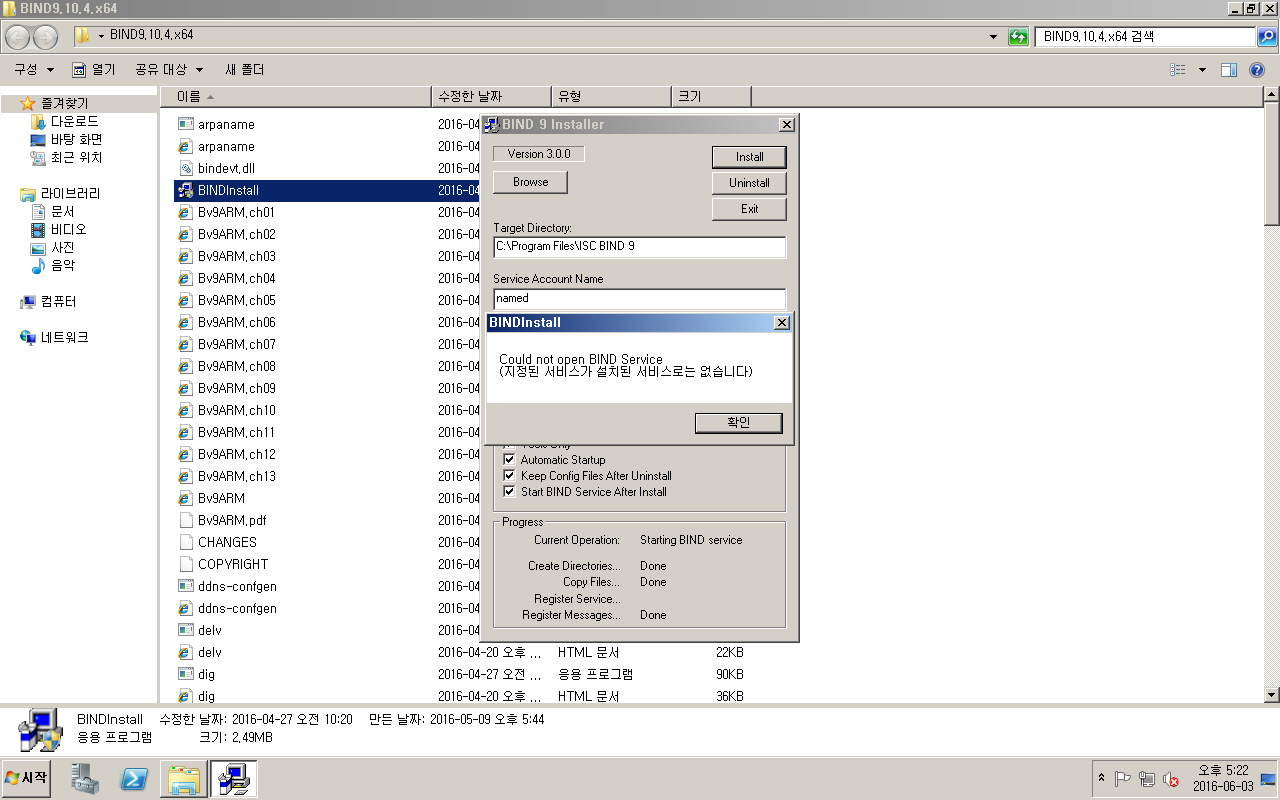Select the Bv9ARM.ch07 file
1280x800 pixels.
click(236, 344)
